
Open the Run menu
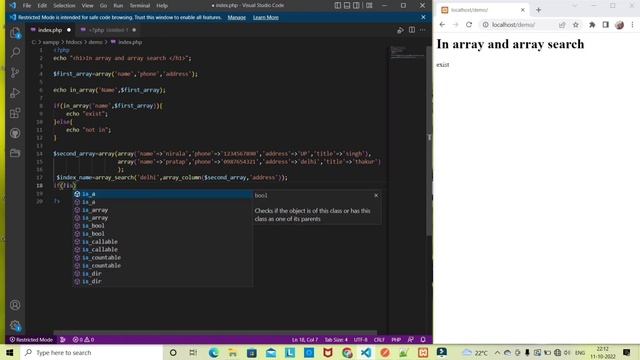[x=118, y=6]
